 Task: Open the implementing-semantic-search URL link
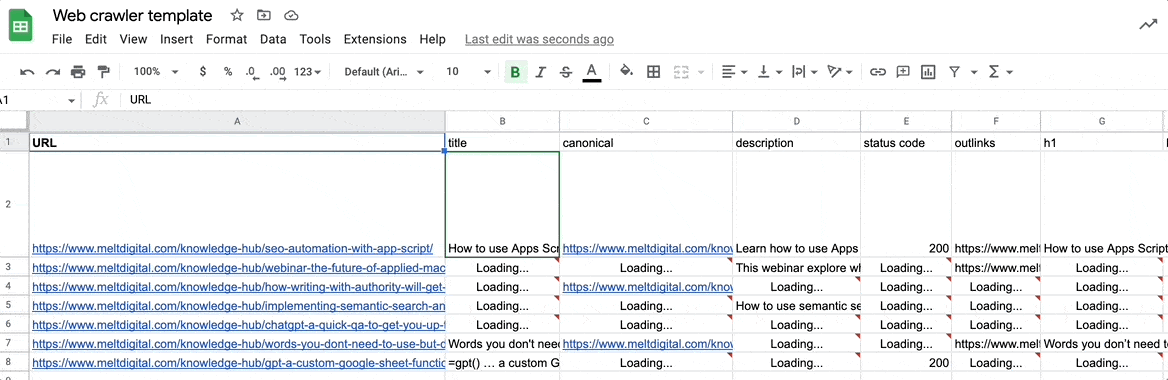[238, 305]
